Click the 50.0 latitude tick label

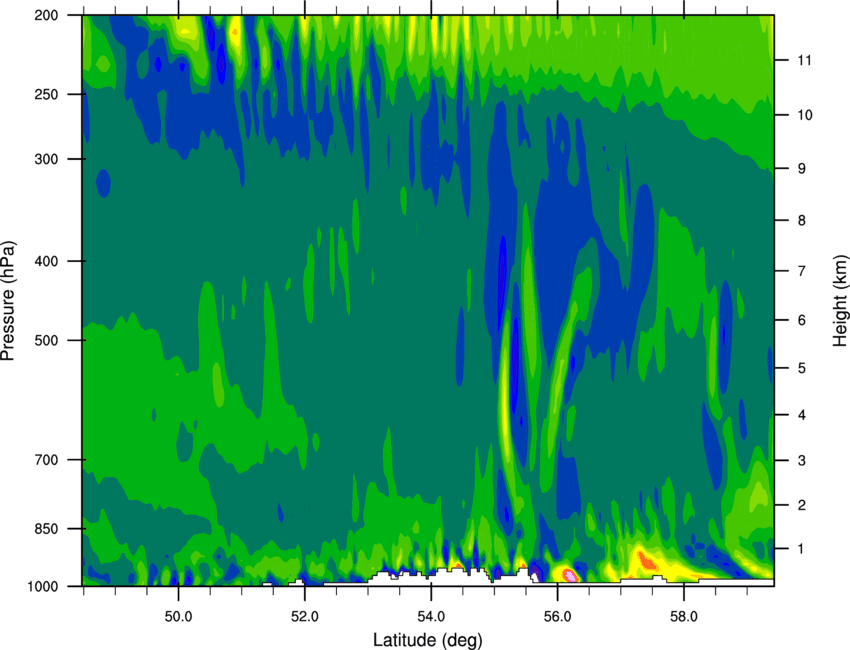(178, 617)
